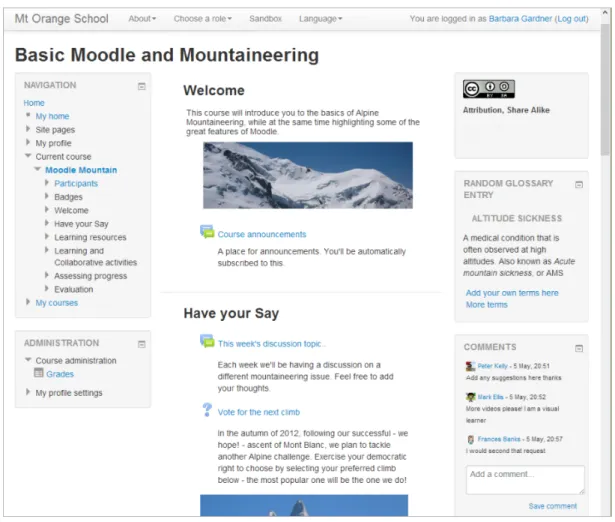The height and width of the screenshot is (522, 615).
Task: Collapse the Administration block with its hide icon
Action: (142, 344)
